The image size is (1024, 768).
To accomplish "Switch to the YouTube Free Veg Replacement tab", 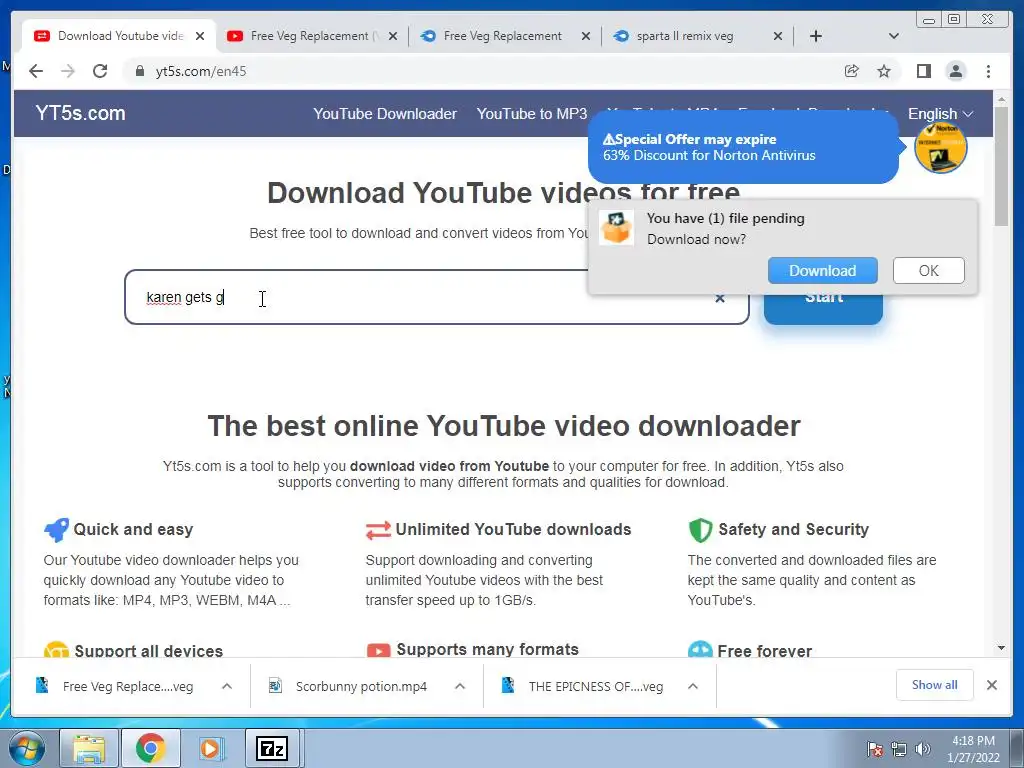I will (x=312, y=36).
